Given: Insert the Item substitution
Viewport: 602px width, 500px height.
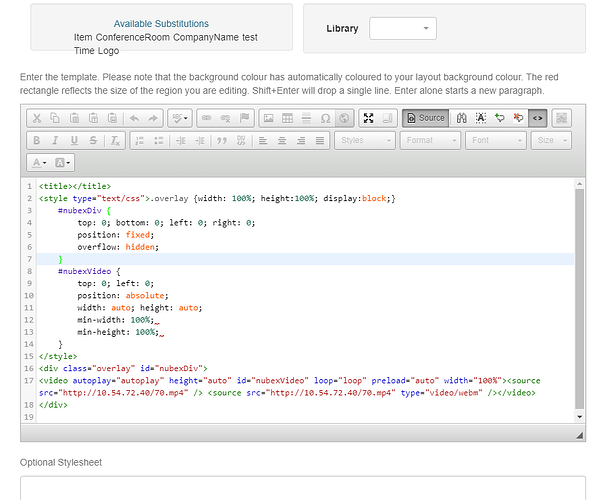Looking at the screenshot, I should (x=83, y=37).
